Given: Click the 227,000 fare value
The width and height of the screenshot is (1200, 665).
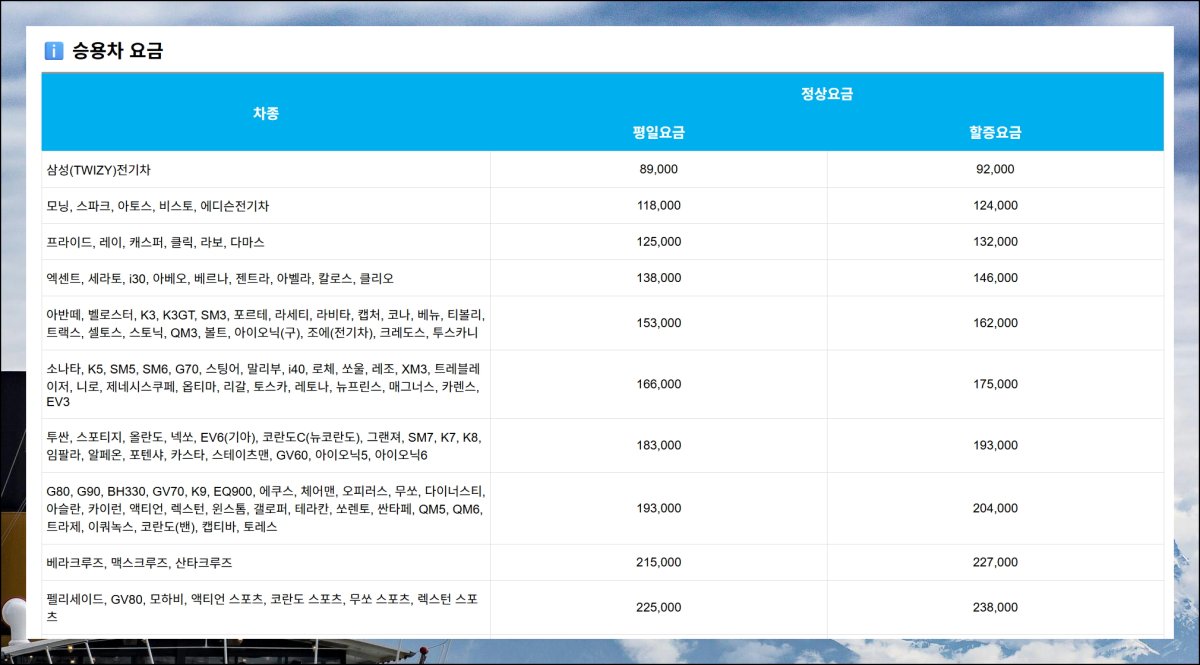Looking at the screenshot, I should [995, 563].
